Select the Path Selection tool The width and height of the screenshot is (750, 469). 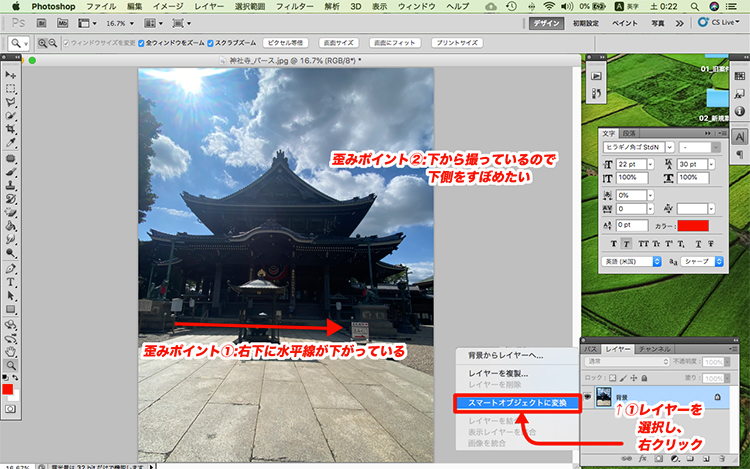coord(11,296)
